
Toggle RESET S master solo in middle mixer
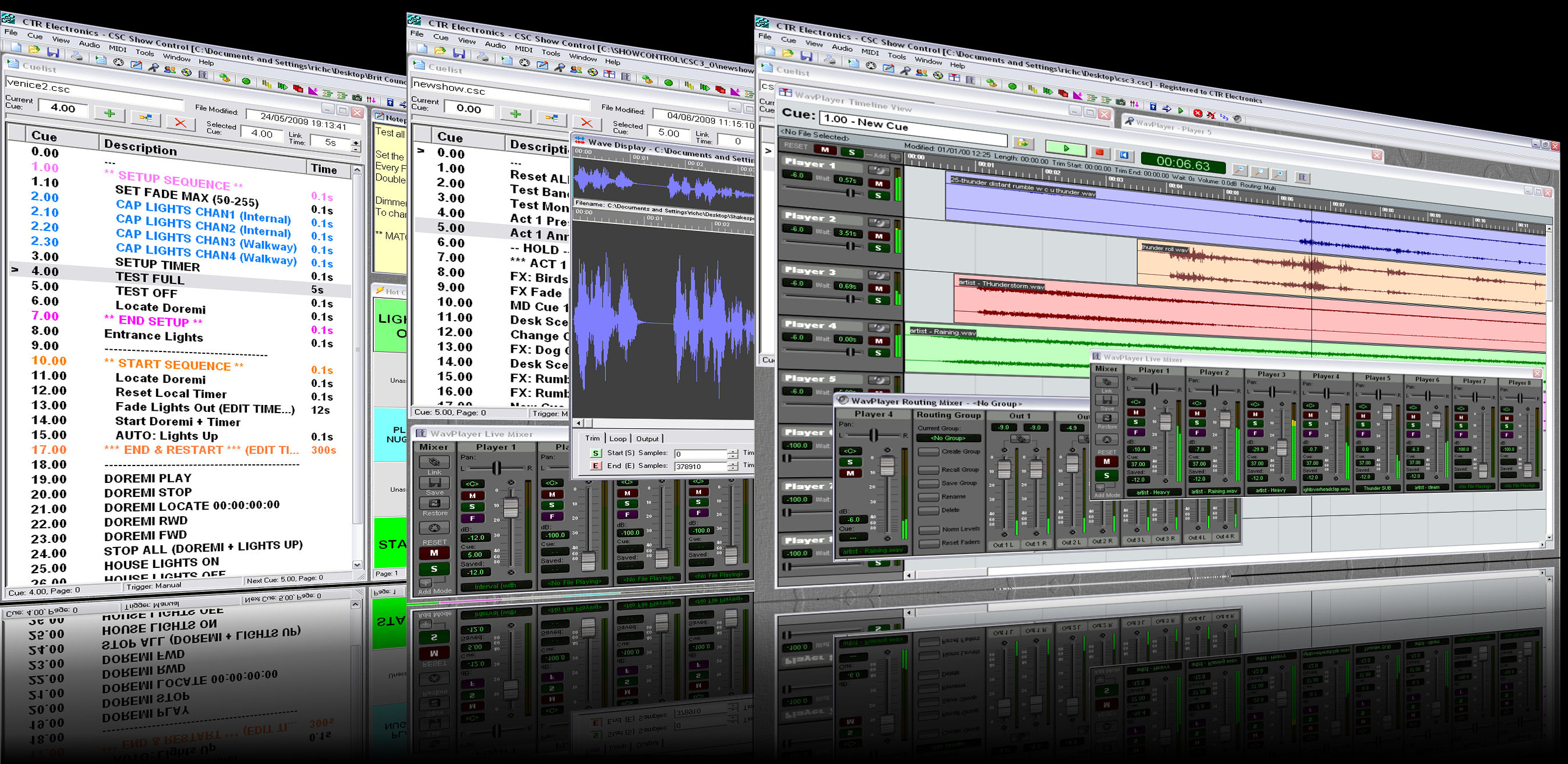tap(434, 568)
